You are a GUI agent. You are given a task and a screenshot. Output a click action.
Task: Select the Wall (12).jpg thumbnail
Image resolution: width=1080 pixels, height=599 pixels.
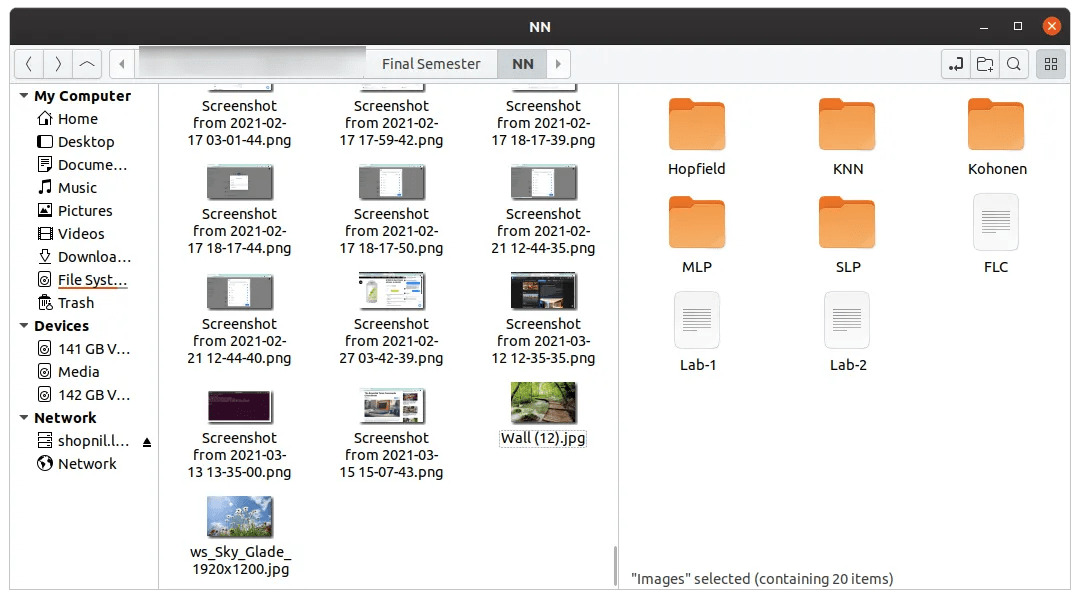pos(543,404)
